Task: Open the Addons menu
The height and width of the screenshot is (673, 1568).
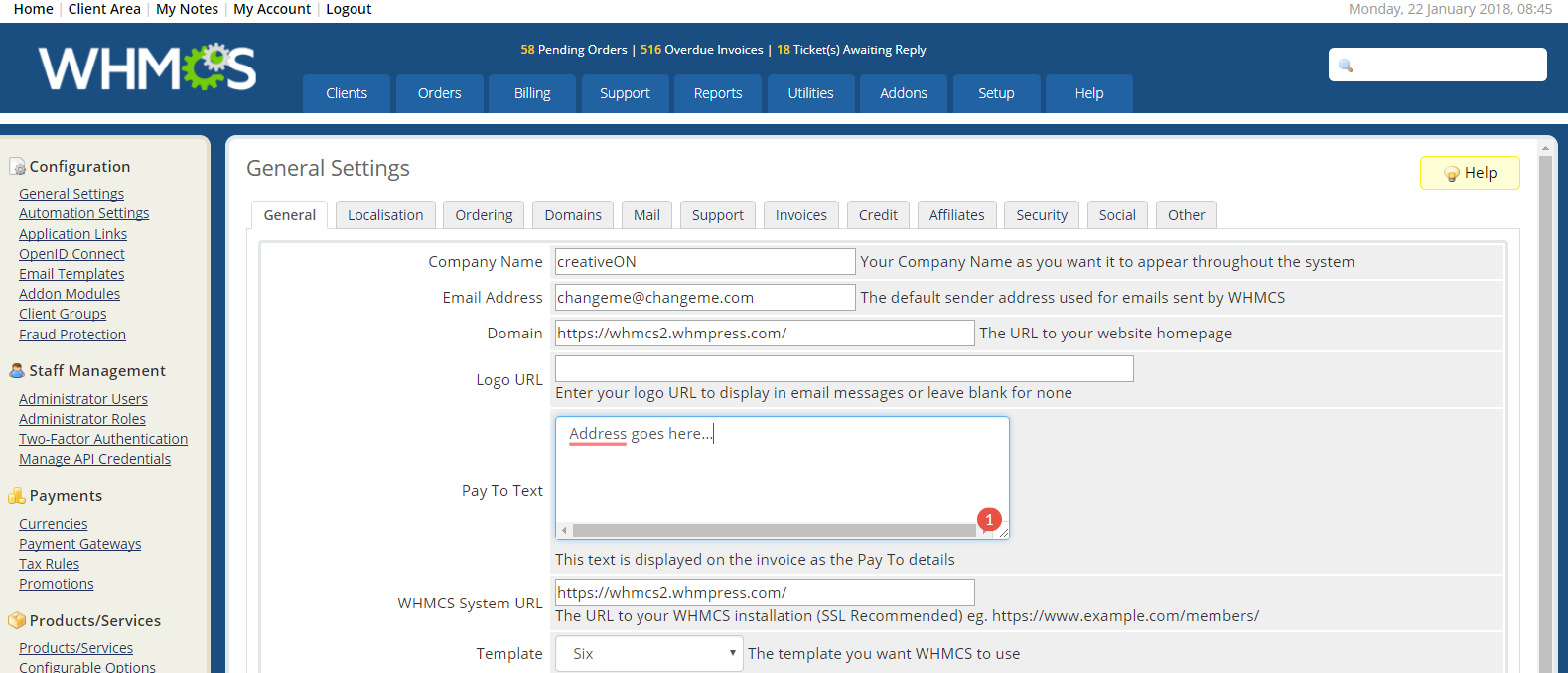Action: point(904,93)
